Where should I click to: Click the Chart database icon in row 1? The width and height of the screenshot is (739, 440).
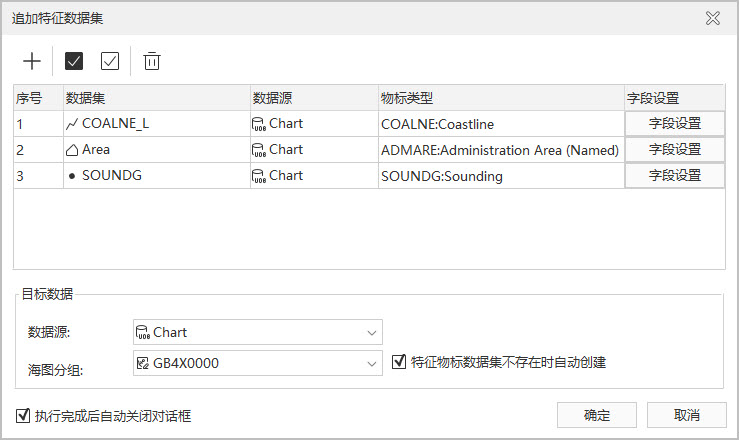[258, 124]
